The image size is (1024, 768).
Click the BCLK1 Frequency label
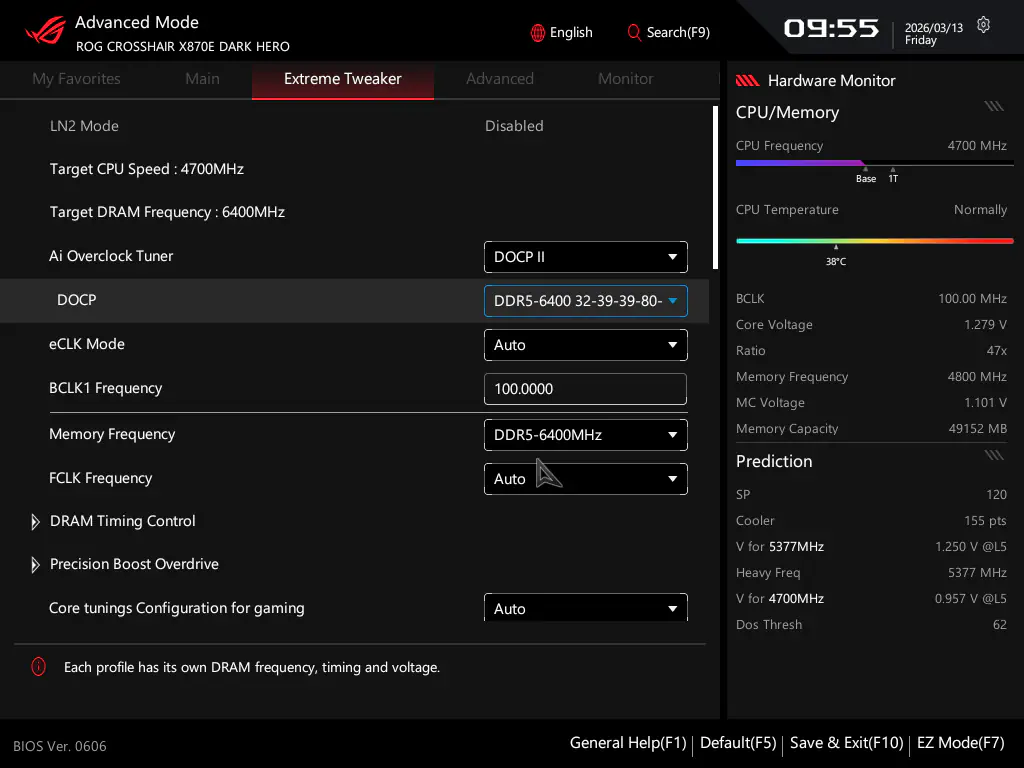tap(106, 388)
